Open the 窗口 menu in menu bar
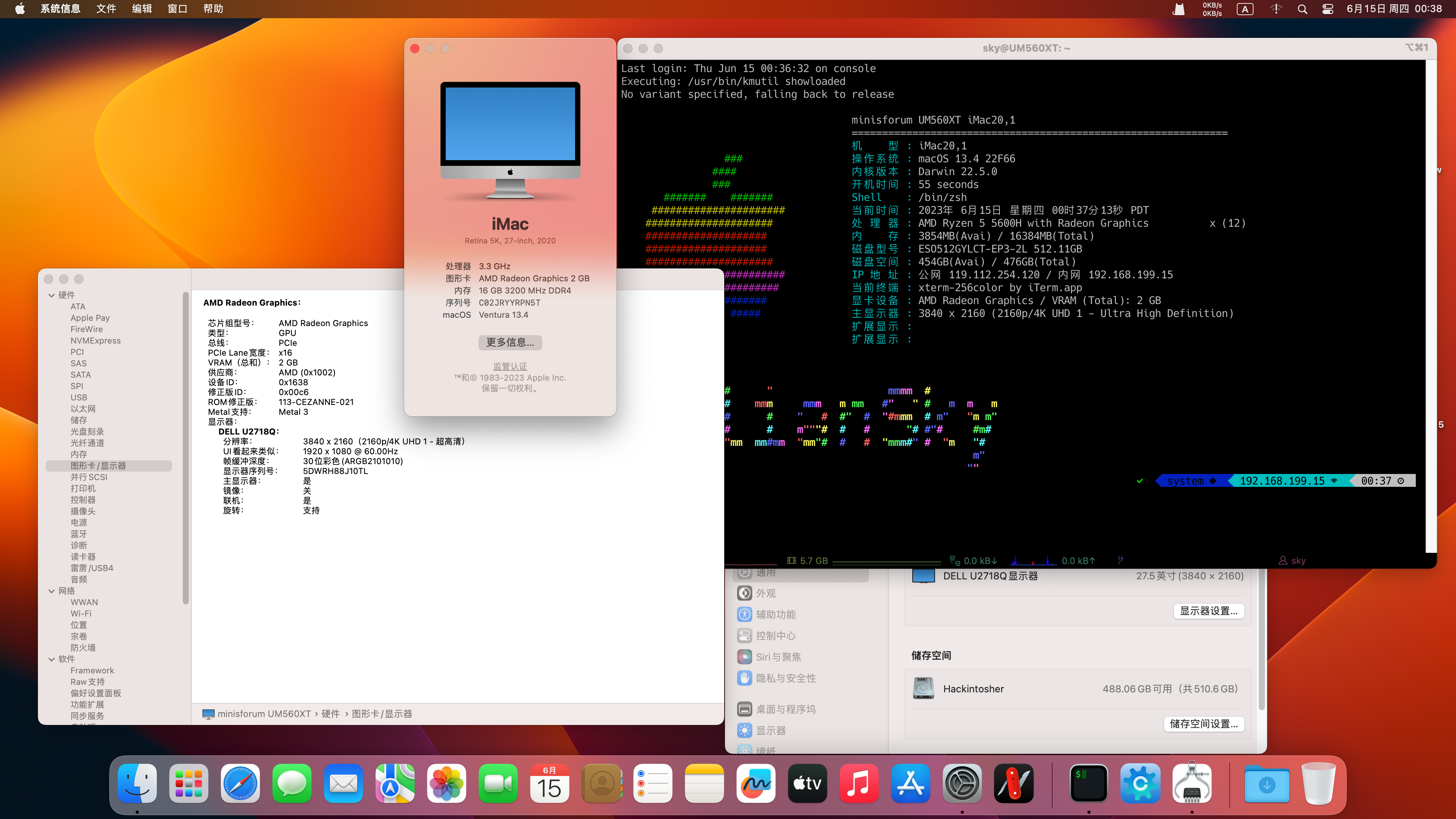Image resolution: width=1456 pixels, height=819 pixels. pos(177,9)
